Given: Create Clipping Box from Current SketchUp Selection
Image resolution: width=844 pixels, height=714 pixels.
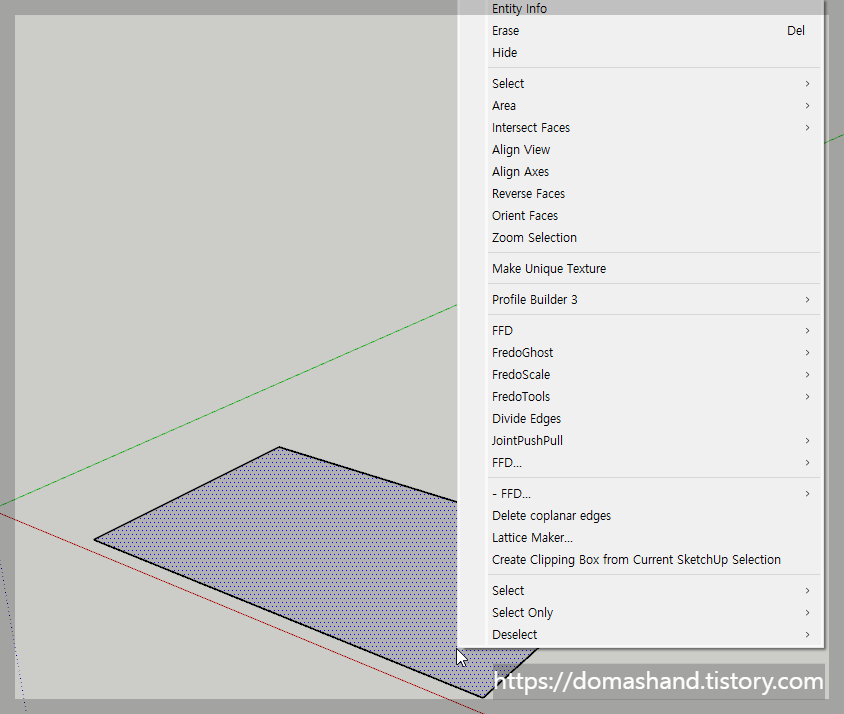Looking at the screenshot, I should (x=640, y=560).
